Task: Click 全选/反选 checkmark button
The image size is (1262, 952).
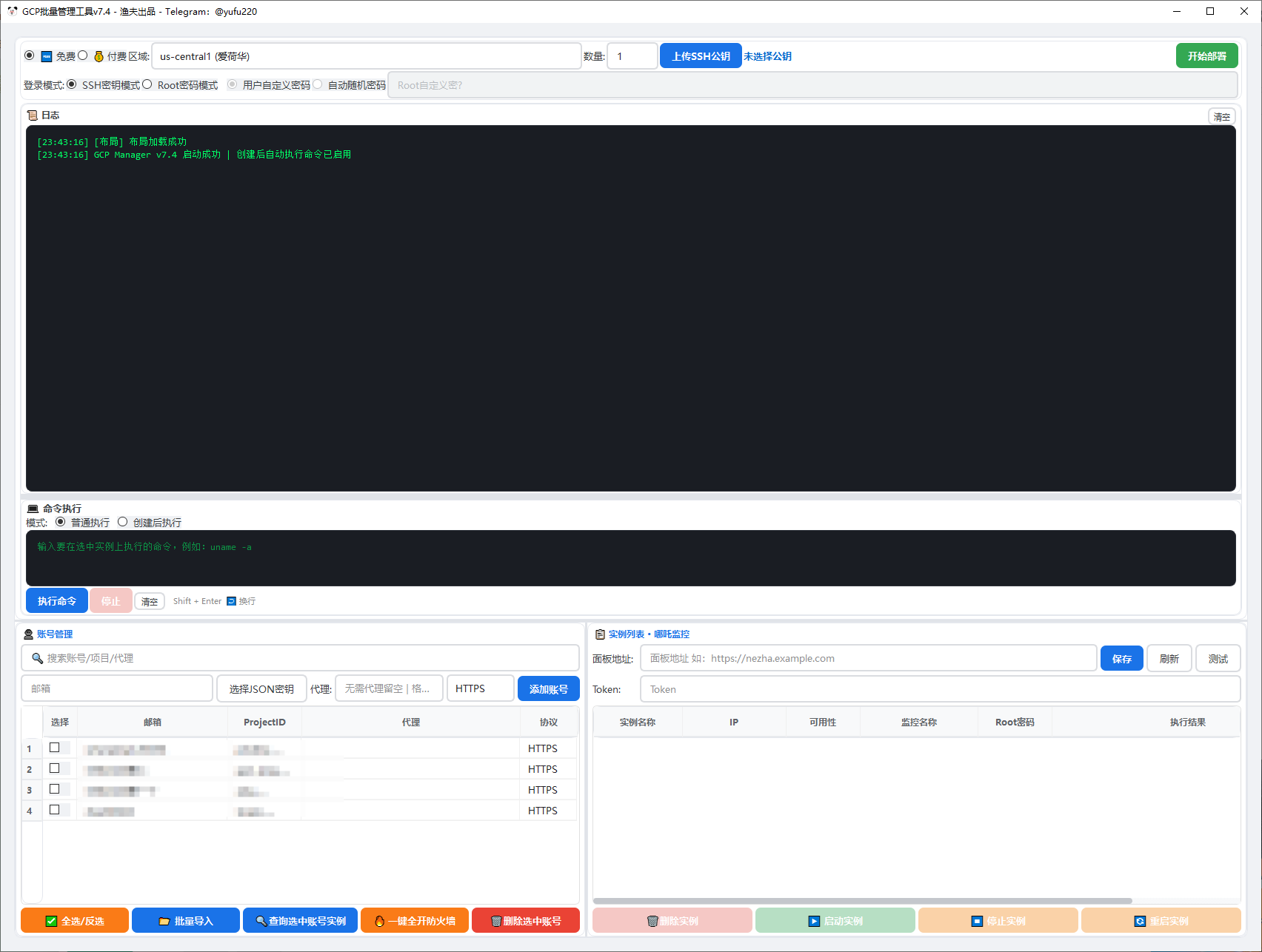Action: click(x=75, y=921)
